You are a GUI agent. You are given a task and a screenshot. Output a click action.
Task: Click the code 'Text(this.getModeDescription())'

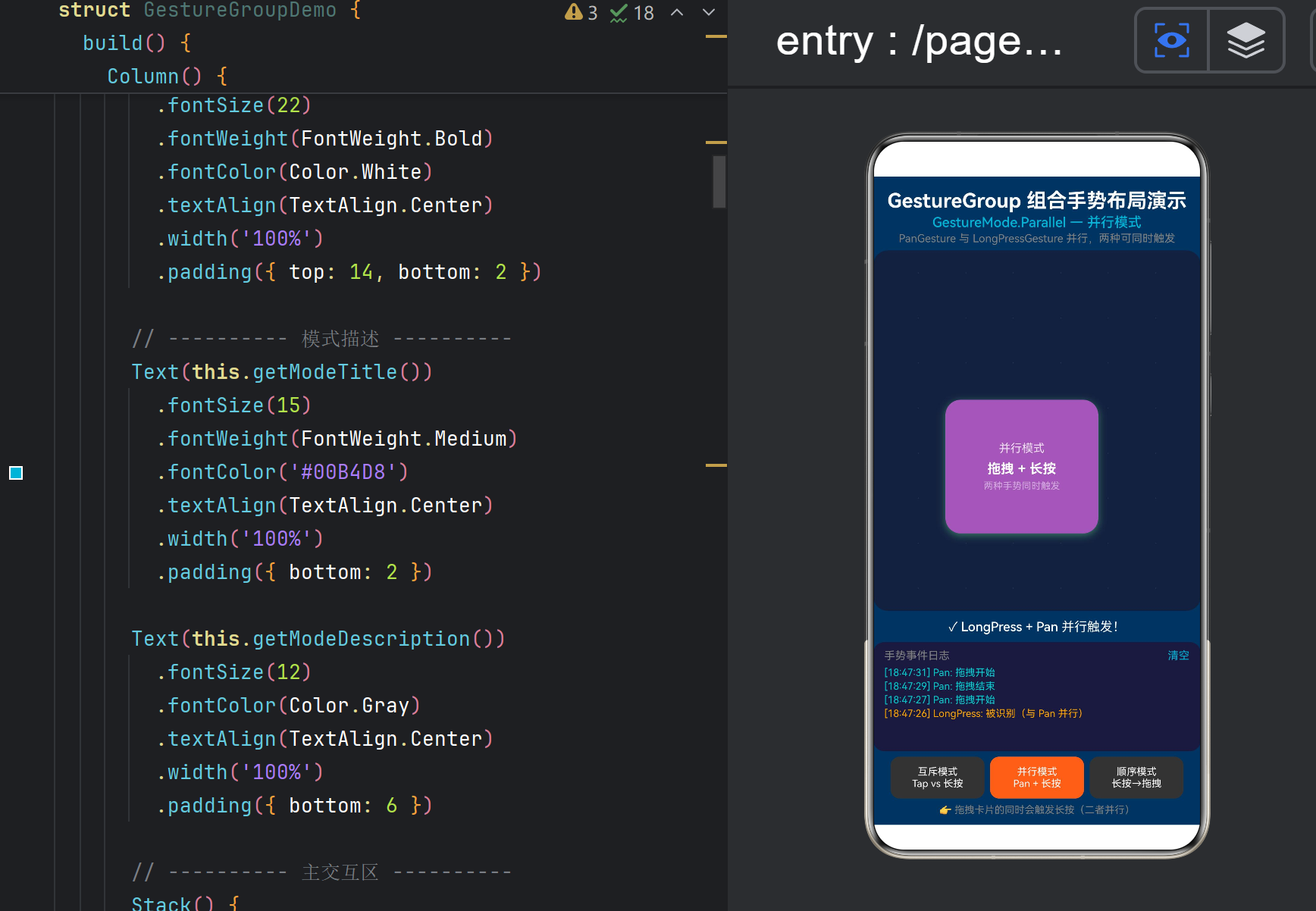coord(318,639)
